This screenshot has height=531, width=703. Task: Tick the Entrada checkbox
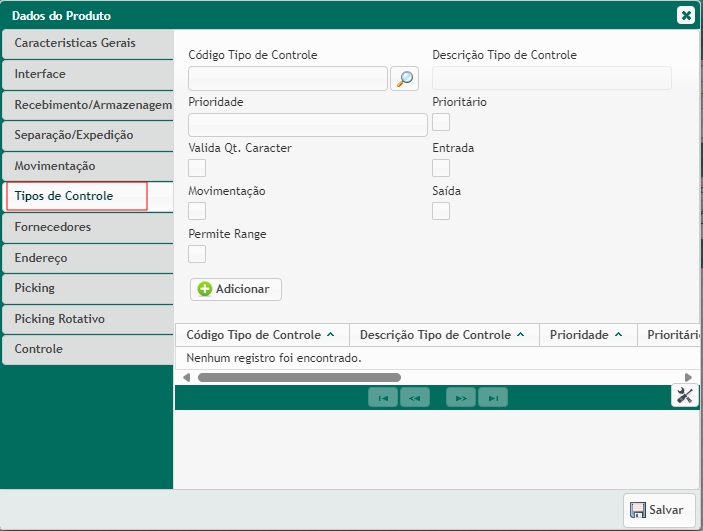441,168
